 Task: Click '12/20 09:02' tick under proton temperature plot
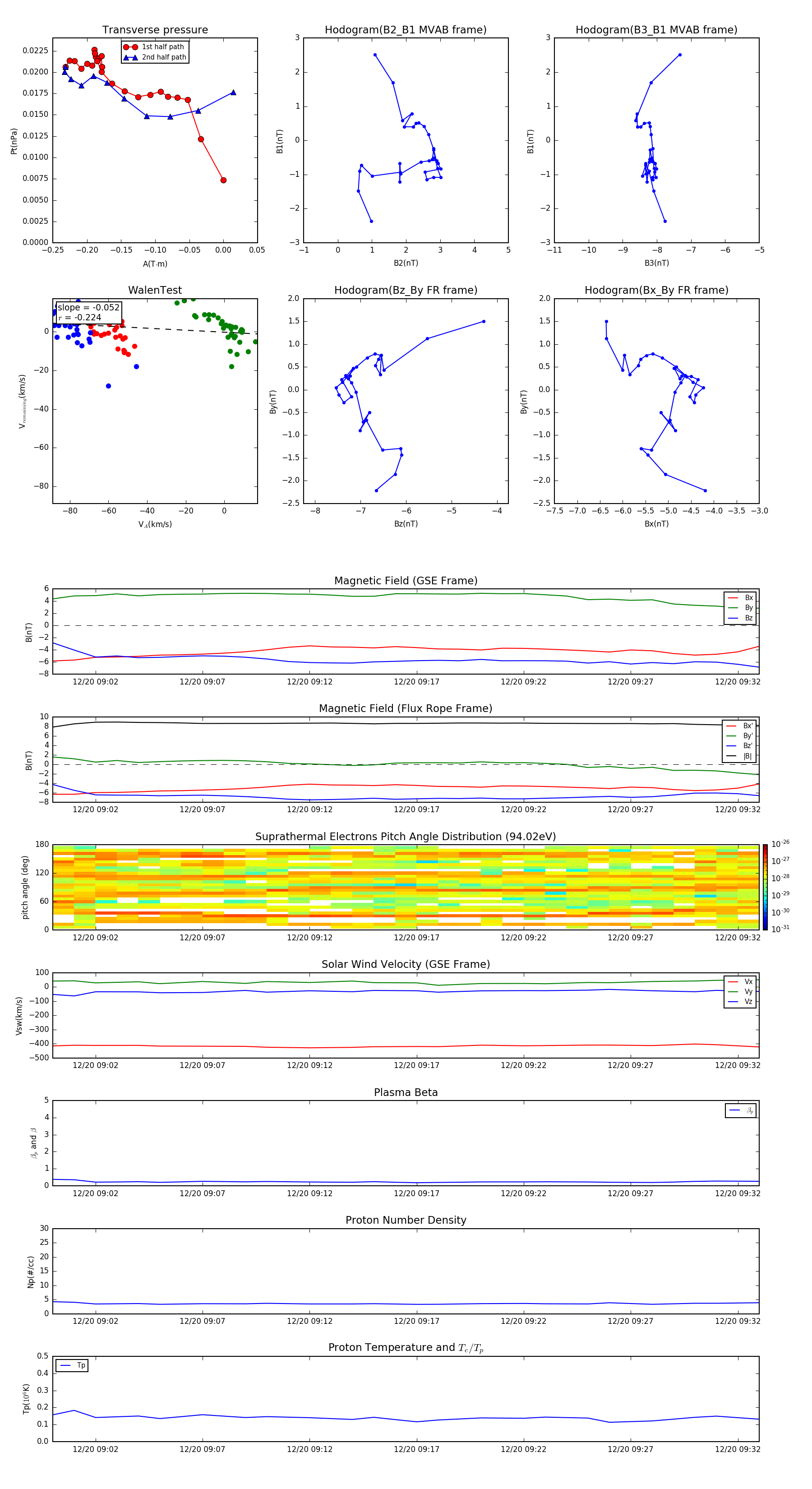[x=95, y=1449]
